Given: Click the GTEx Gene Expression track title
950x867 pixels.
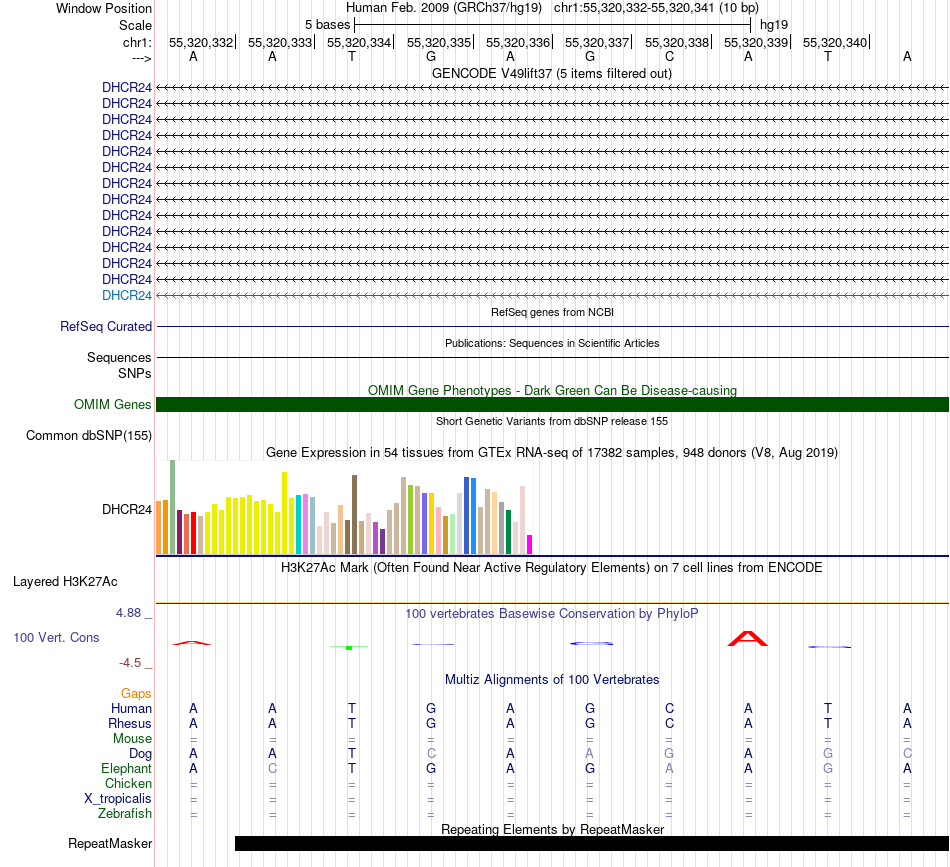Looking at the screenshot, I should (x=552, y=453).
